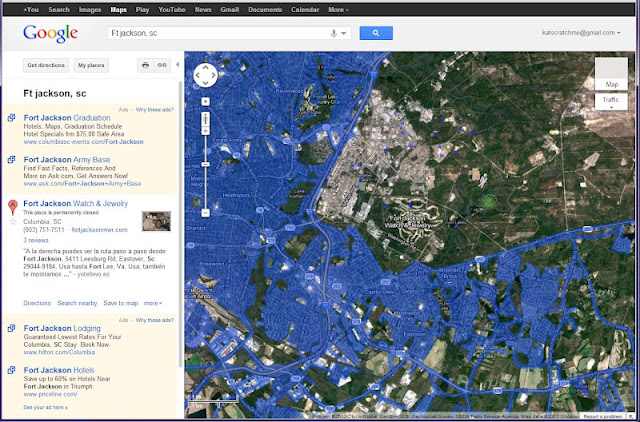640x422 pixels.
Task: Open the Fort Jackson Lodging ad link
Action: tap(62, 328)
